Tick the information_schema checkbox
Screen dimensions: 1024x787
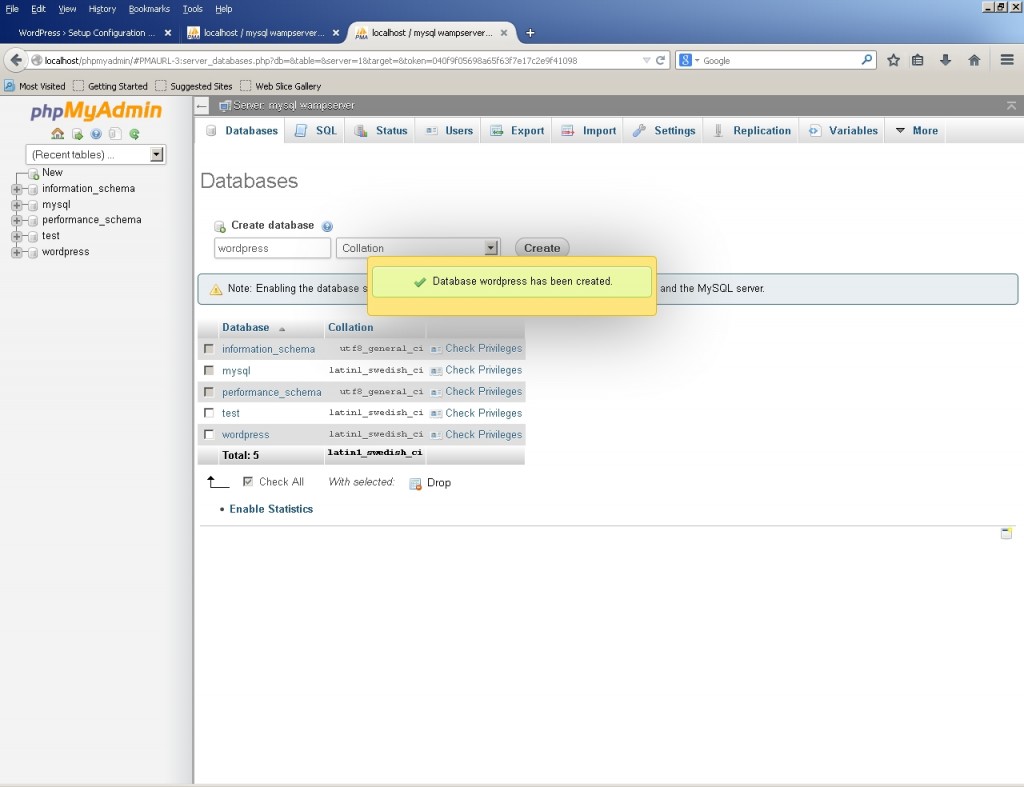208,349
